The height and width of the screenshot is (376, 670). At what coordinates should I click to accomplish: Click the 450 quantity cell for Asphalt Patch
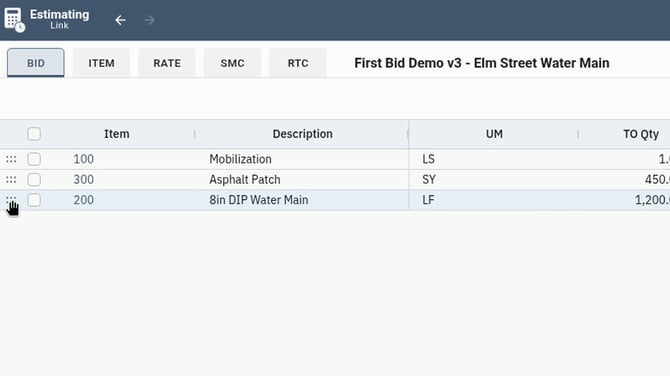[657, 179]
